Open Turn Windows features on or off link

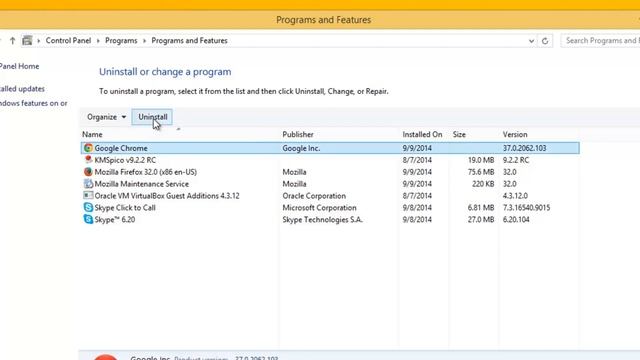33,103
